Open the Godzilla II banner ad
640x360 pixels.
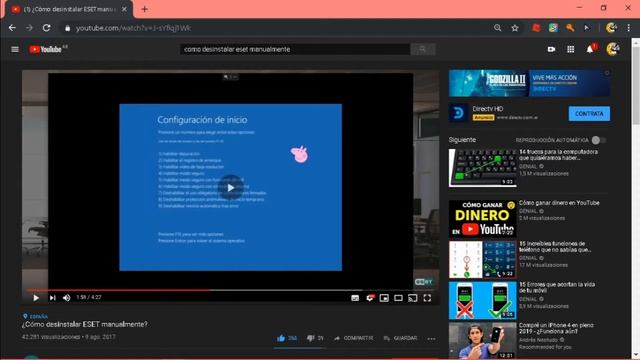pyautogui.click(x=529, y=83)
